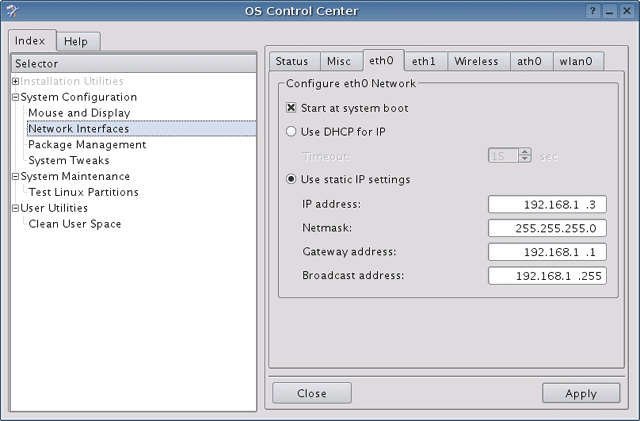Switch to the Index tab
The height and width of the screenshot is (421, 640).
(x=32, y=40)
